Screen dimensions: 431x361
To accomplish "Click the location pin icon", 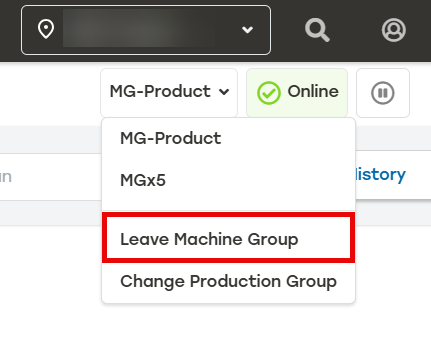I will pyautogui.click(x=46, y=29).
